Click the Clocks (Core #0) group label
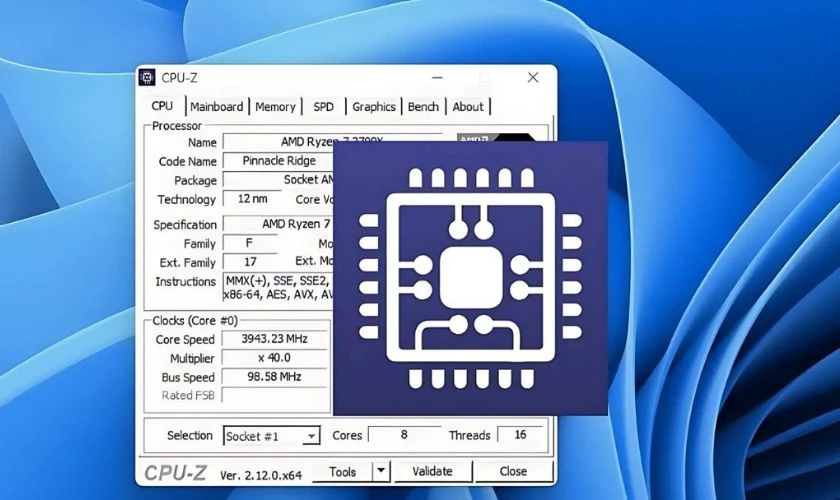The image size is (840, 500). [x=195, y=320]
